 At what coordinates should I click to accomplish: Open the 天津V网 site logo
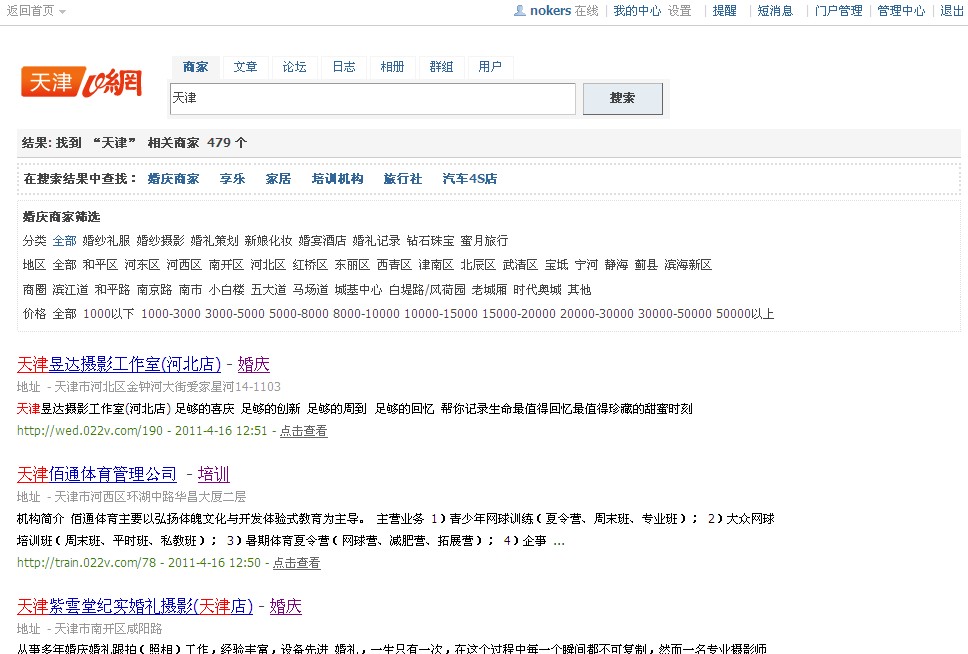pyautogui.click(x=81, y=82)
